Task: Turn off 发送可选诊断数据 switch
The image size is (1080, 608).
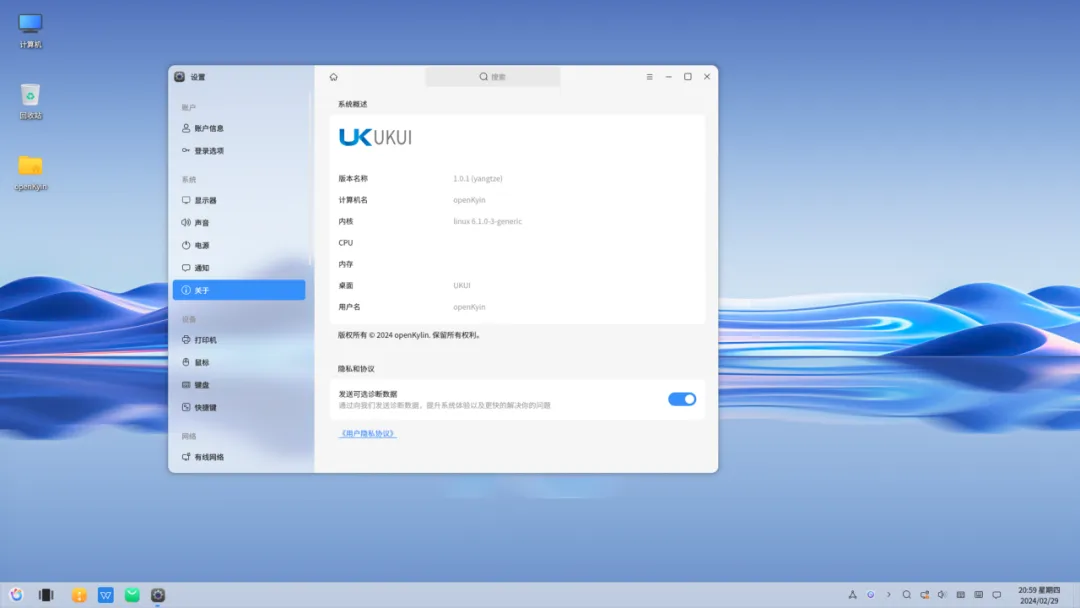Action: (x=682, y=399)
